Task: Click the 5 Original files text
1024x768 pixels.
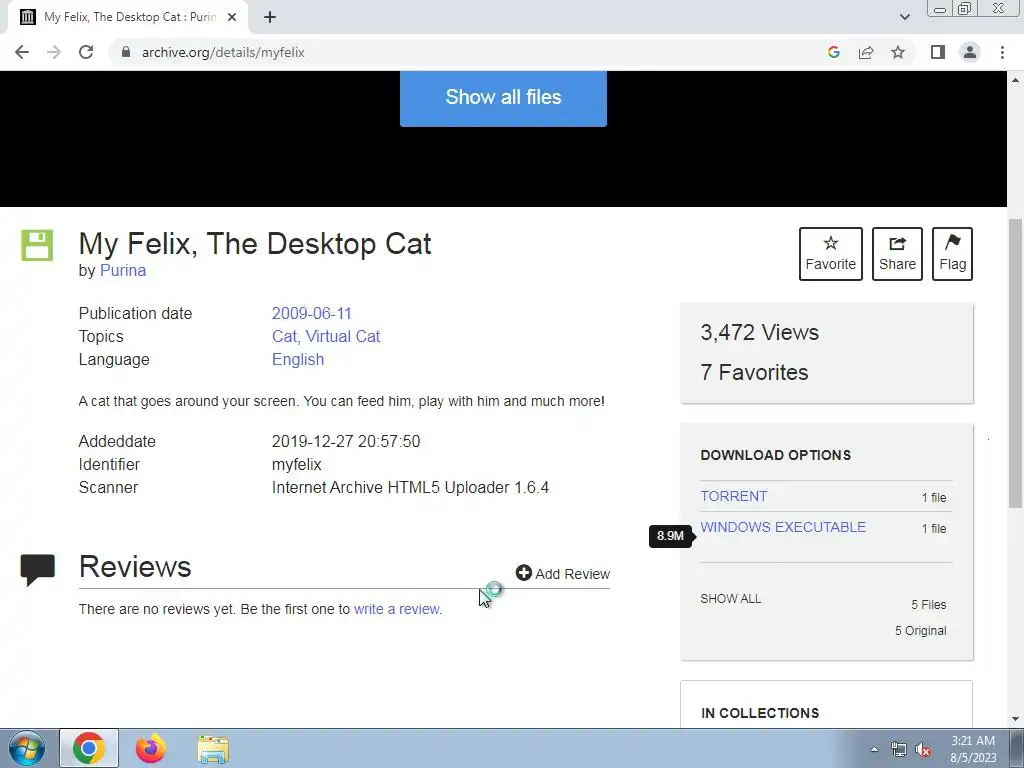Action: tap(920, 631)
